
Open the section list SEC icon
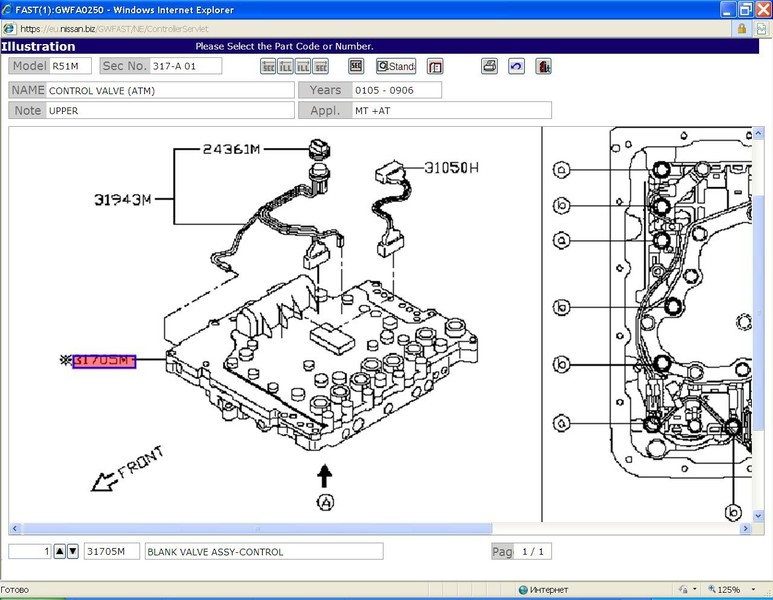(x=355, y=67)
